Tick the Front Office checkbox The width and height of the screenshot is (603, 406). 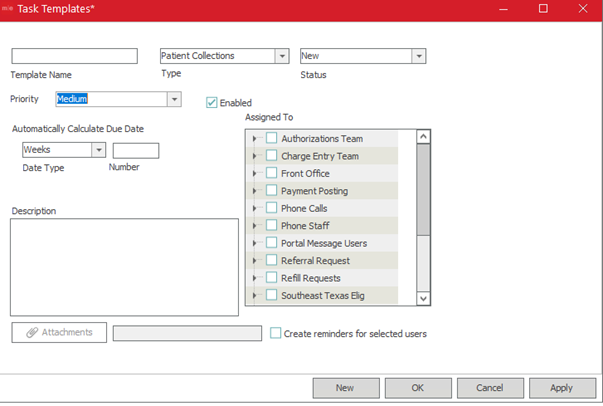(x=271, y=174)
